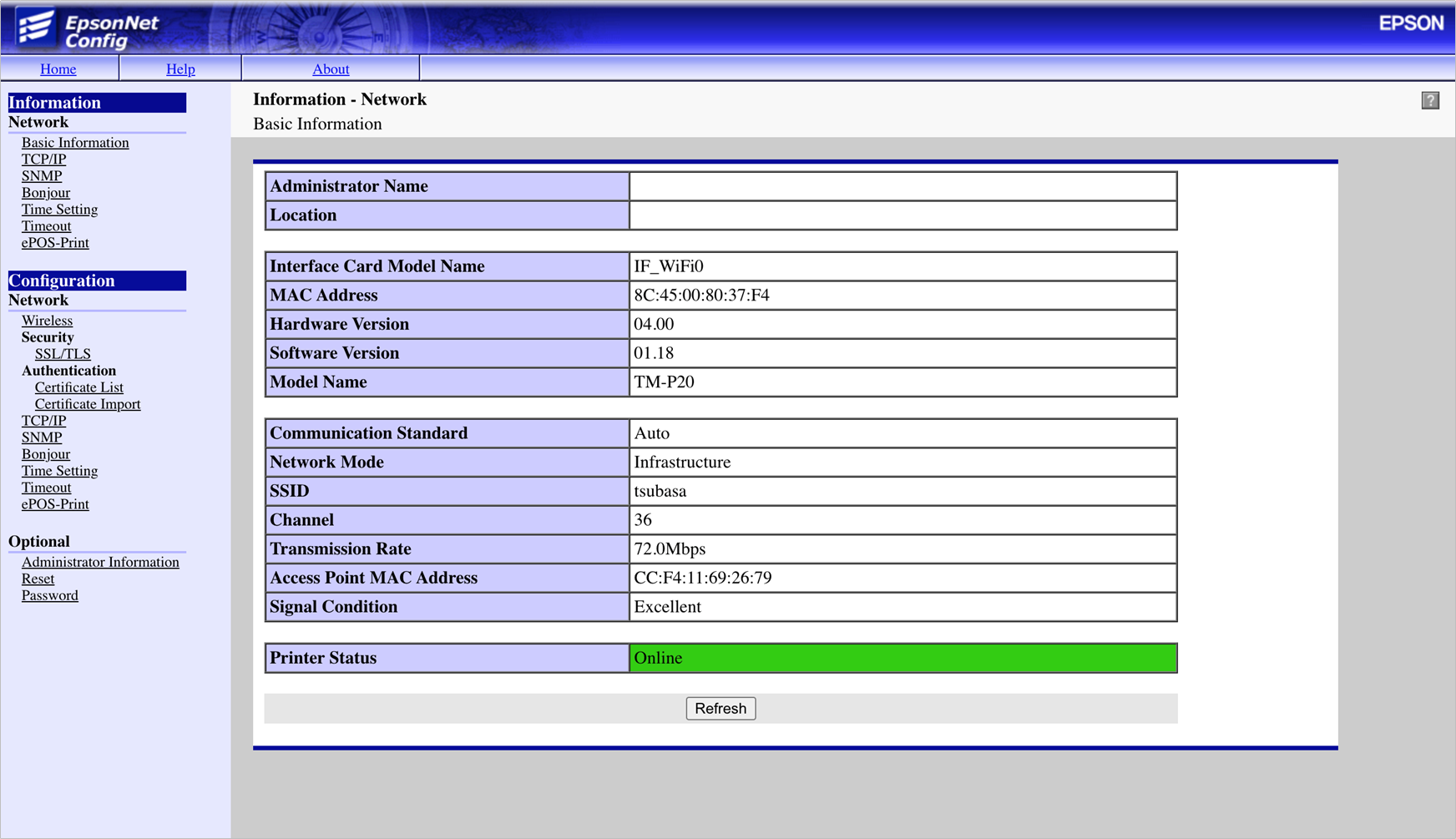Open Bonjour link in Information section
Image resolution: width=1456 pixels, height=839 pixels.
coord(46,193)
